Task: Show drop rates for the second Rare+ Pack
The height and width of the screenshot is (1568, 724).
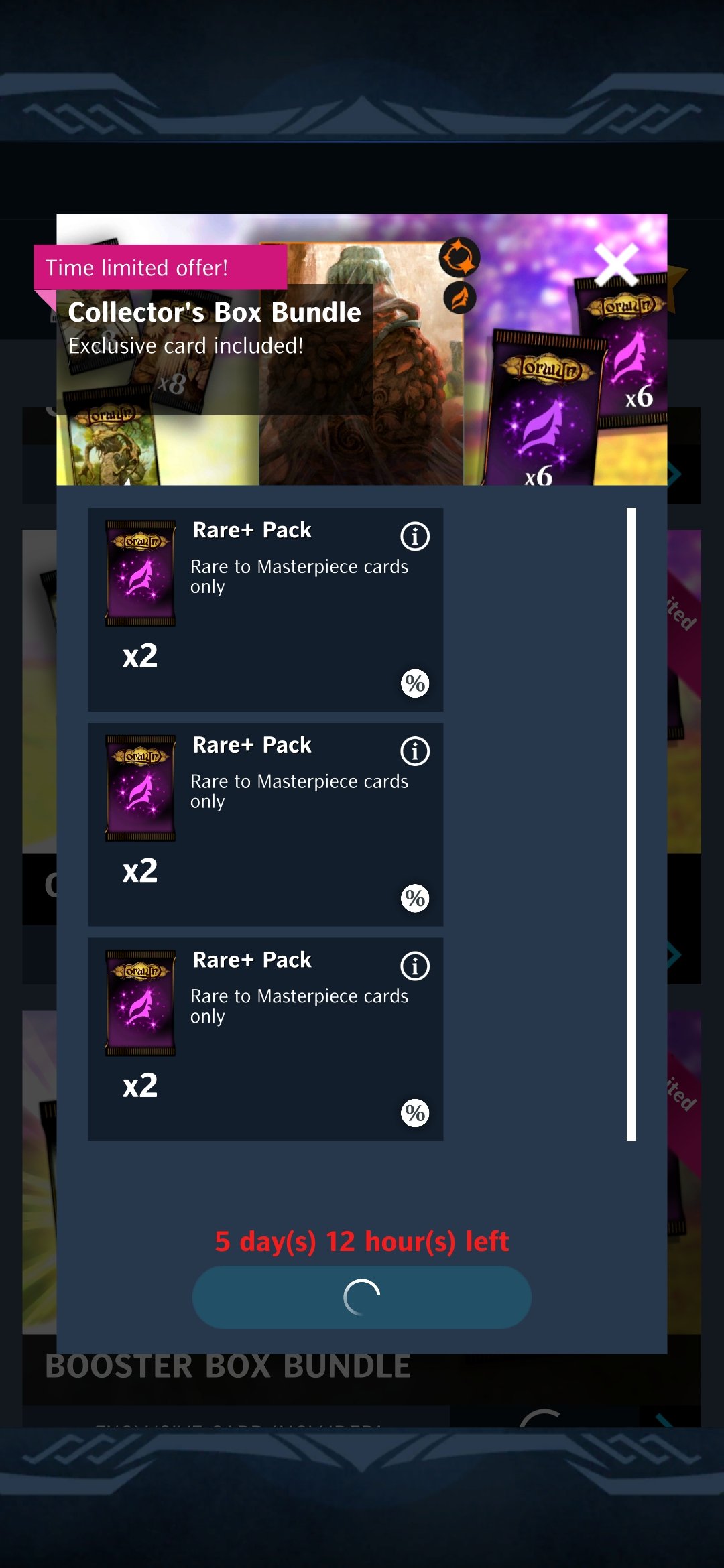Action: [x=415, y=898]
